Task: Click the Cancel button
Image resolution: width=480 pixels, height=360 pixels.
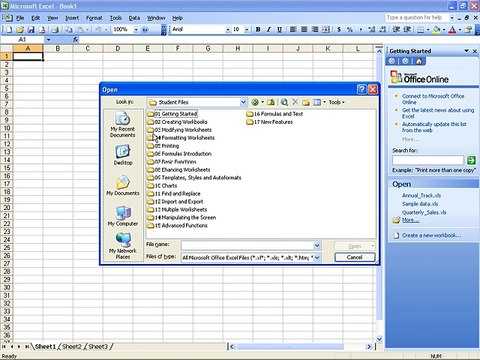Action: click(x=355, y=257)
